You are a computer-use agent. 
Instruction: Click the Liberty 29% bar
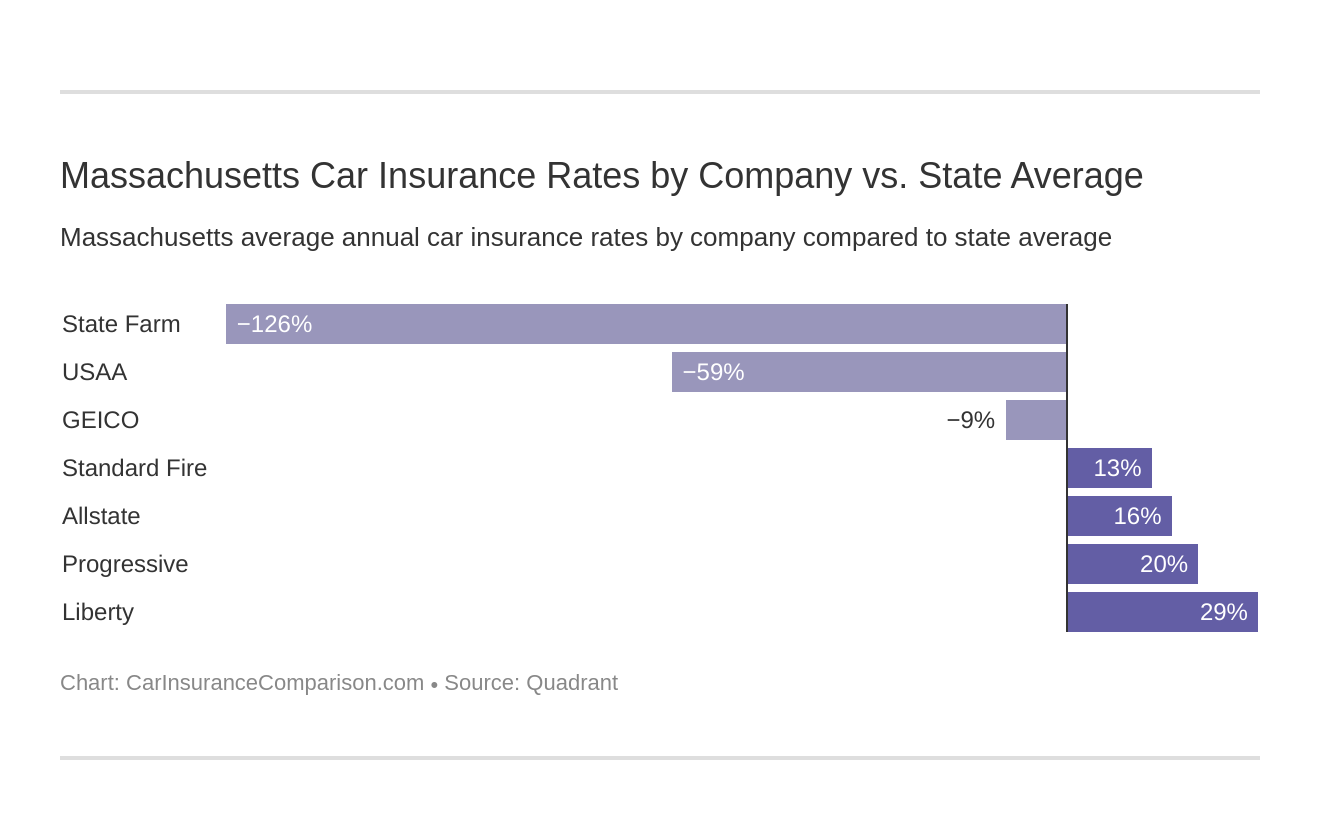click(1162, 612)
